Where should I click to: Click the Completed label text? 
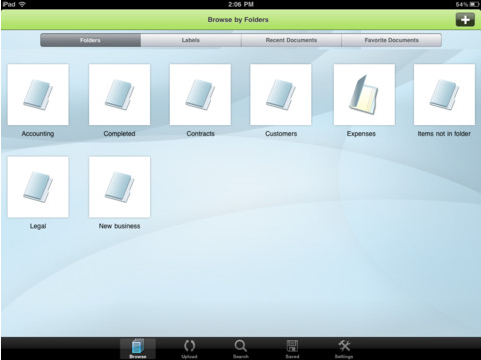pos(119,134)
